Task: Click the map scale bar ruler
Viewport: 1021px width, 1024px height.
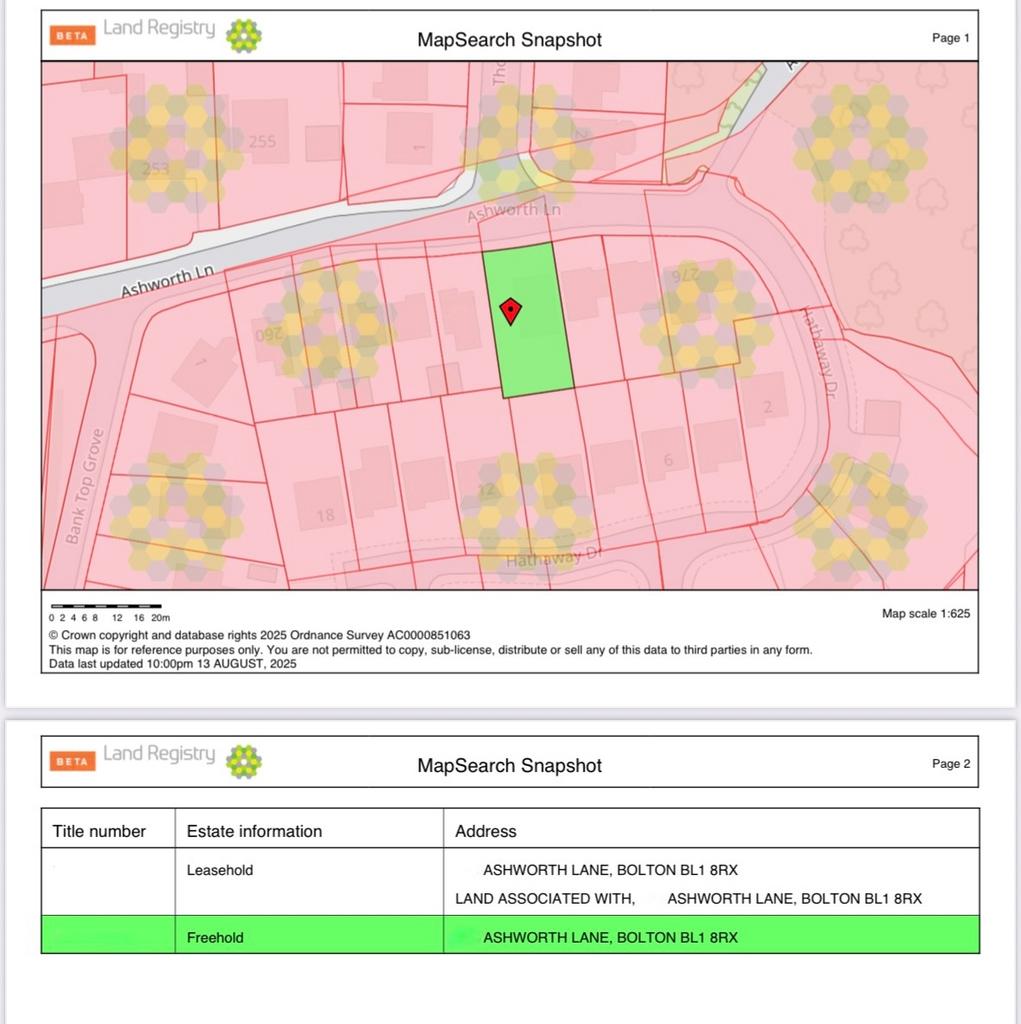Action: tap(106, 606)
